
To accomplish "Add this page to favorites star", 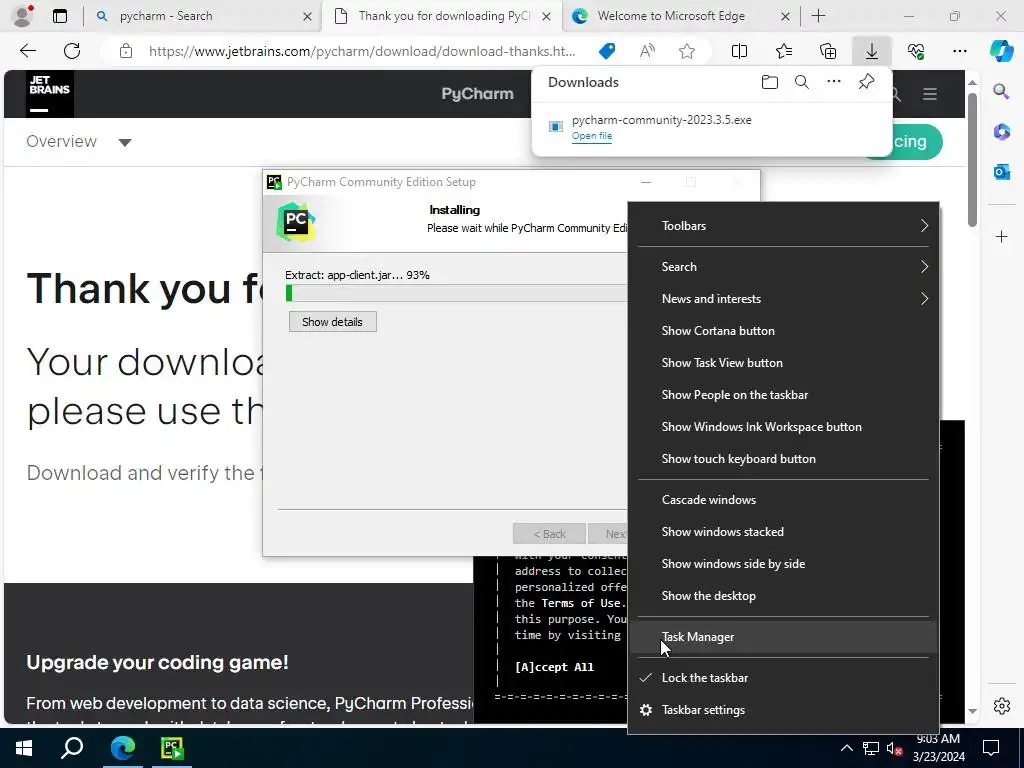I will pyautogui.click(x=686, y=51).
